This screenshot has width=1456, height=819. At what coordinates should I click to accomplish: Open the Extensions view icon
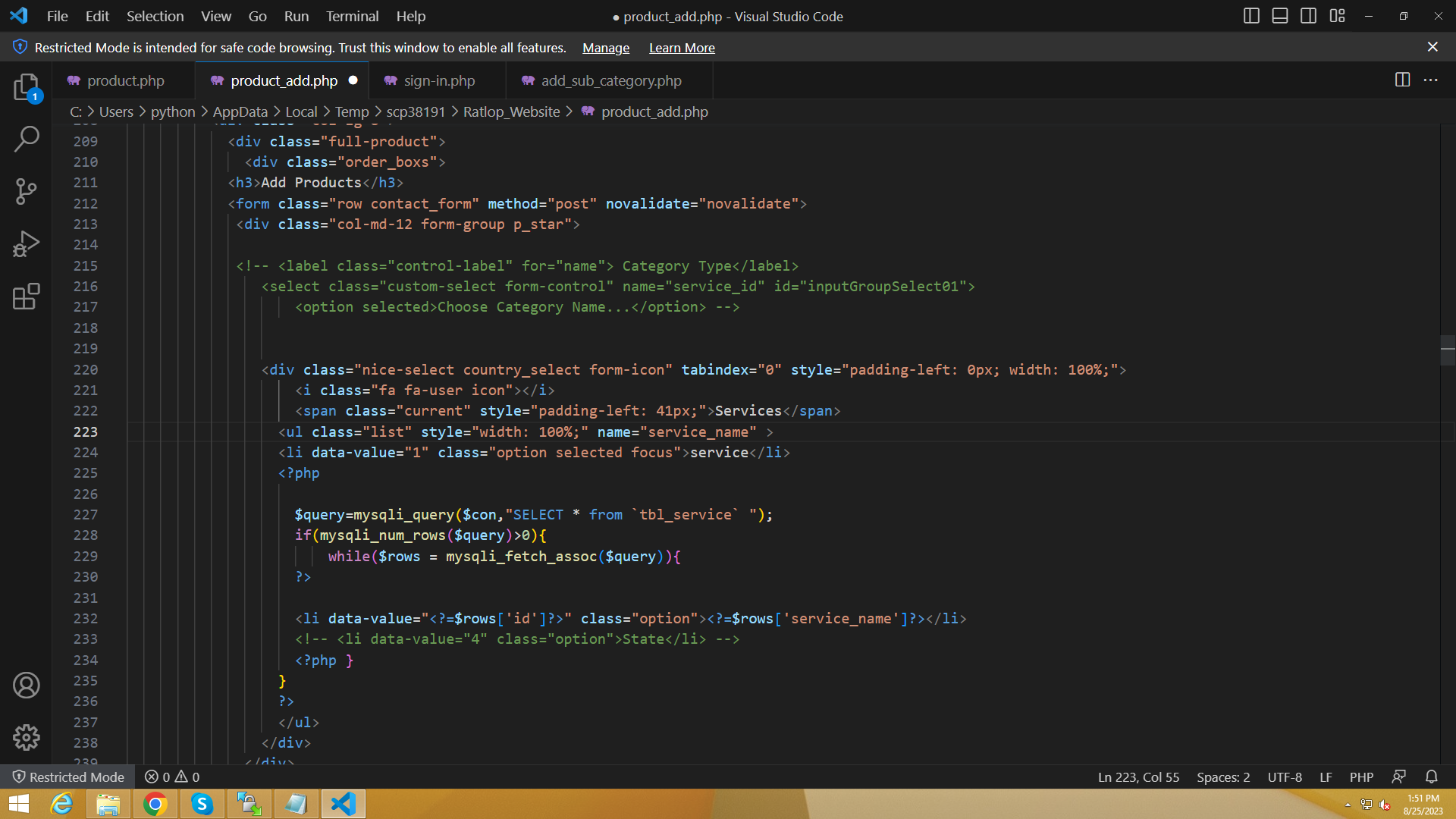point(27,297)
